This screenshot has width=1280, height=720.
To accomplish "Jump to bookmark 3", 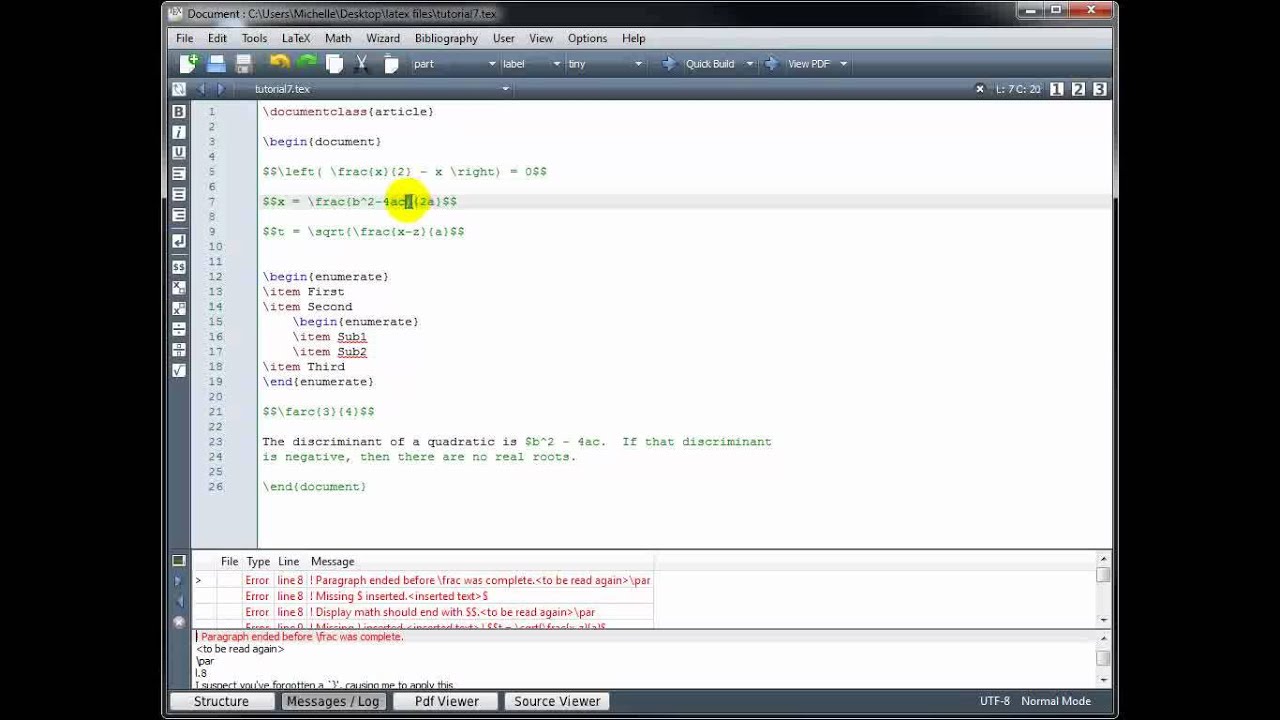I will coord(1100,89).
